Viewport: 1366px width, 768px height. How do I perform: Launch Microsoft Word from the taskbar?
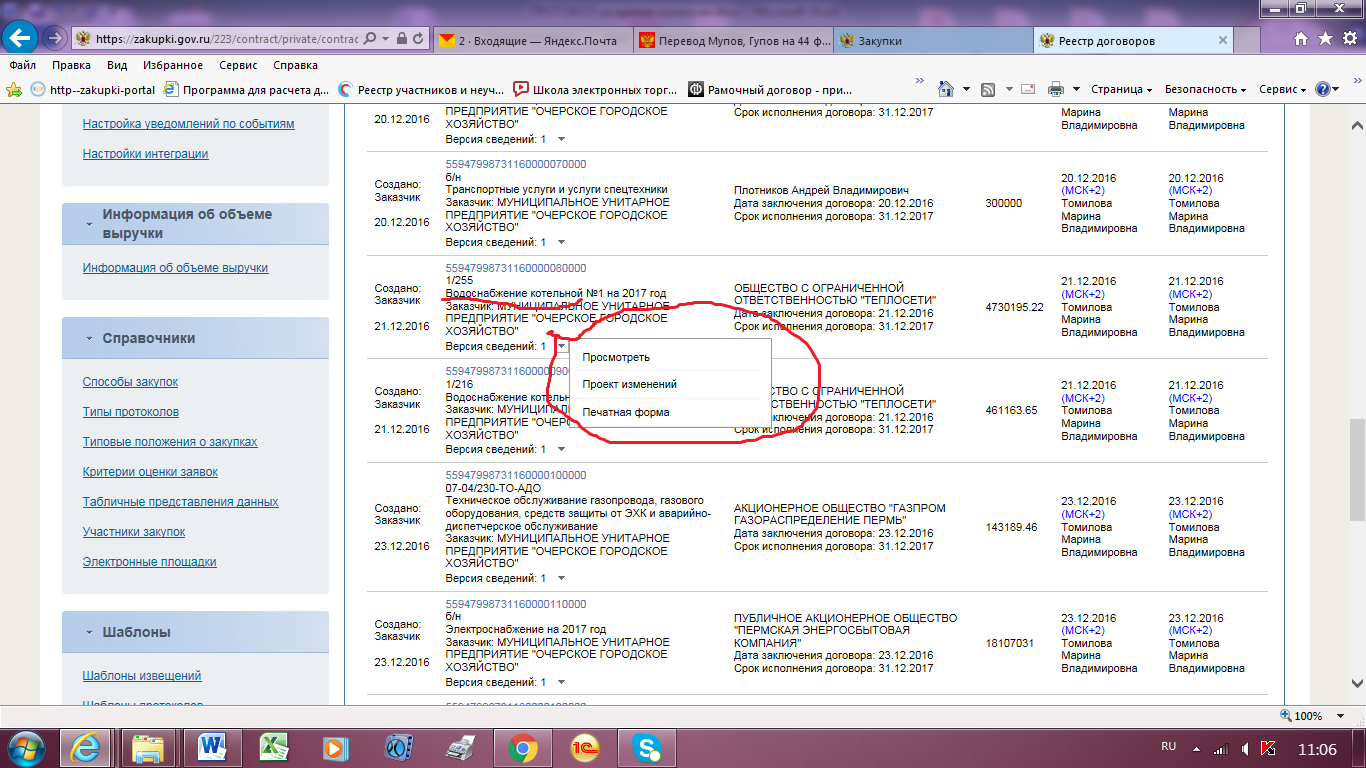coord(212,747)
